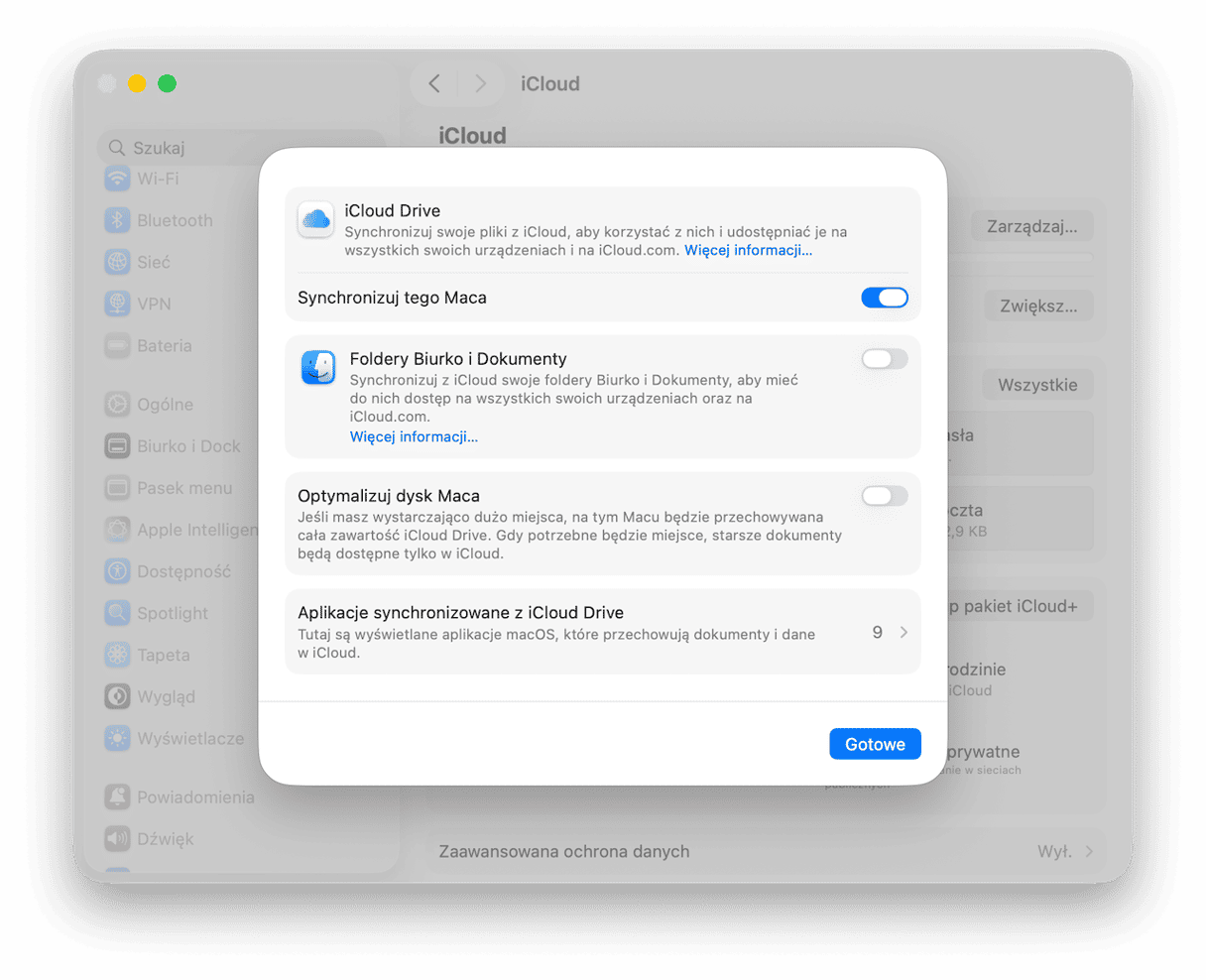Disable the Synchronizuj tego Maca switch
Viewport: 1206px width, 980px height.
[884, 298]
